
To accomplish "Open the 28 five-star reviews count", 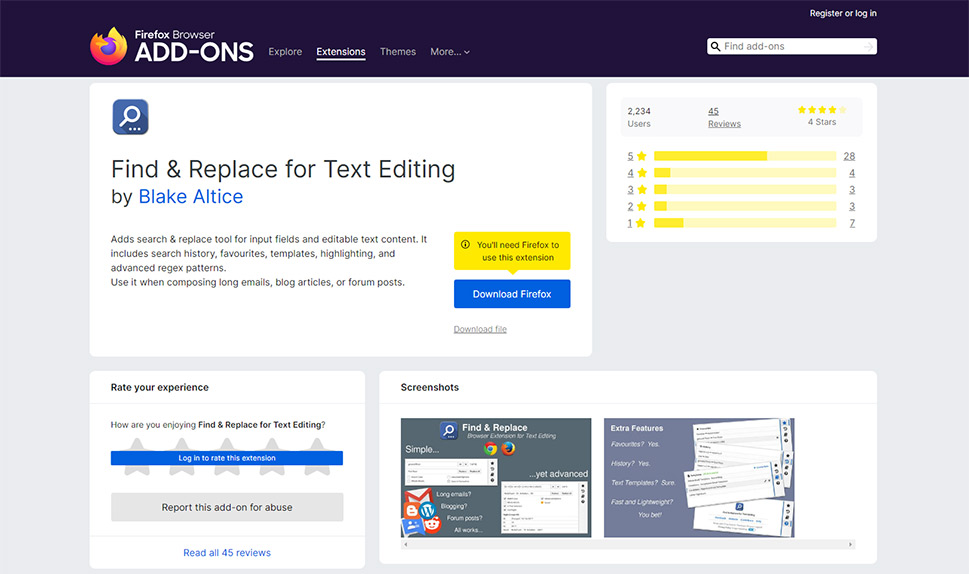I will coord(849,156).
